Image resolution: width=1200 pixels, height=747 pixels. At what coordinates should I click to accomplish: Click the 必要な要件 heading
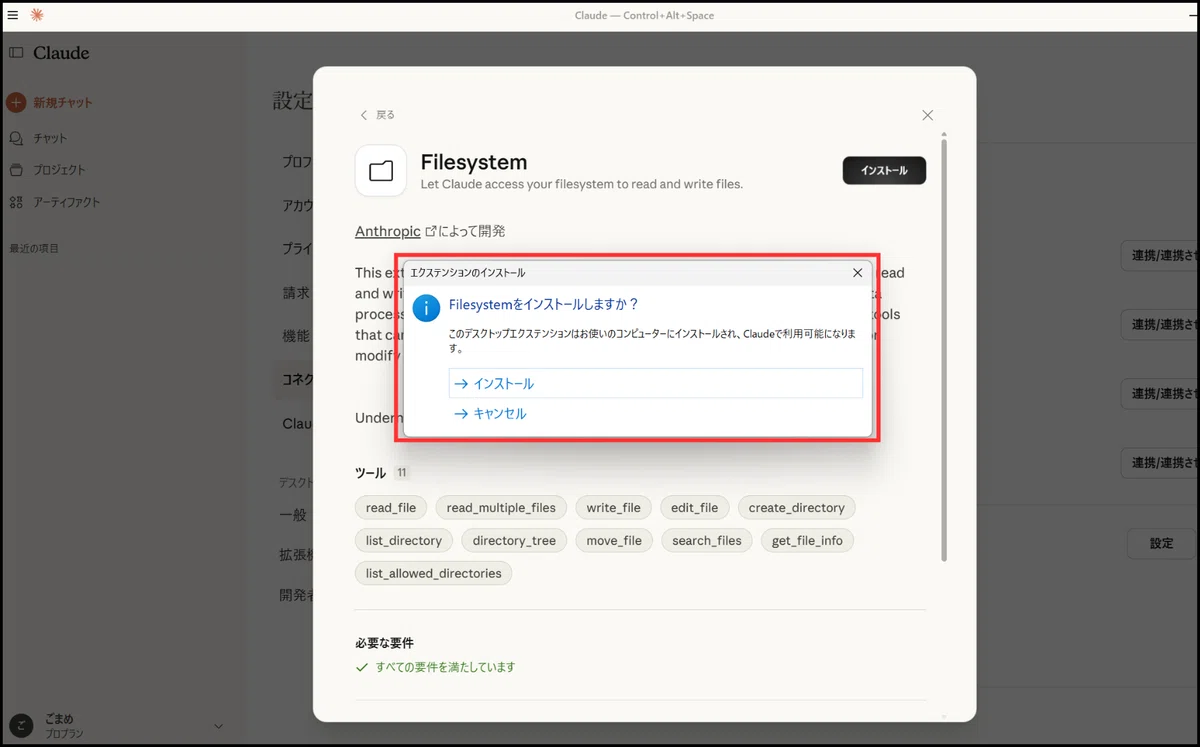pyautogui.click(x=384, y=643)
